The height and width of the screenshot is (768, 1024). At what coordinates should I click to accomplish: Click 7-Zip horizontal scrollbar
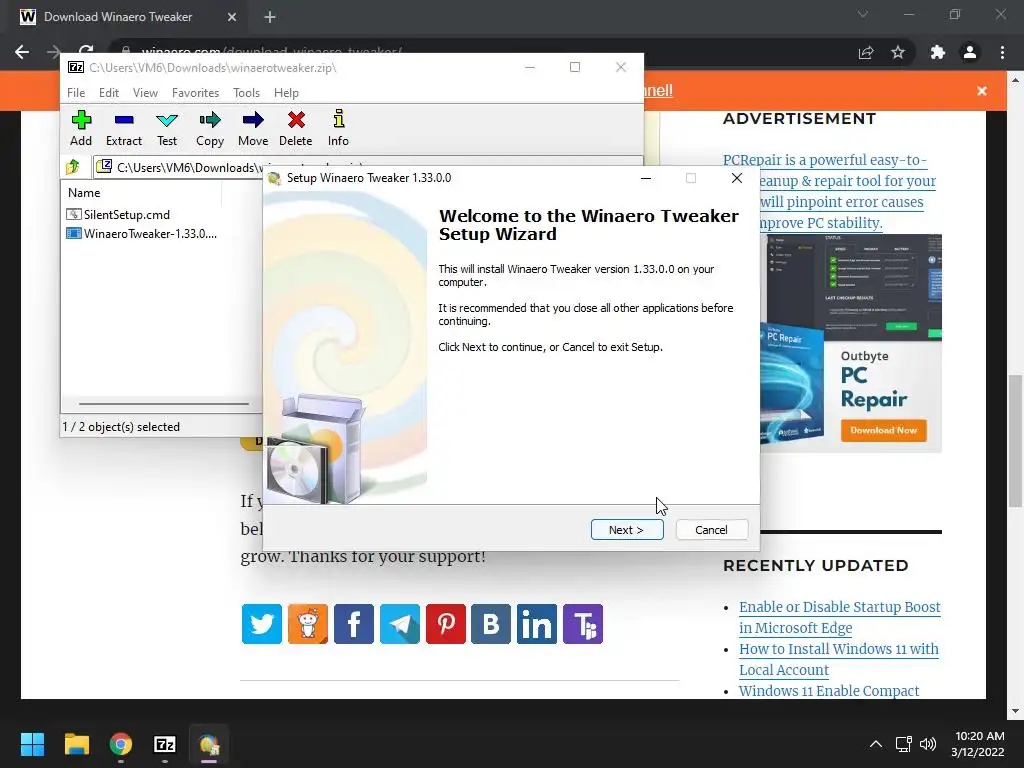163,404
